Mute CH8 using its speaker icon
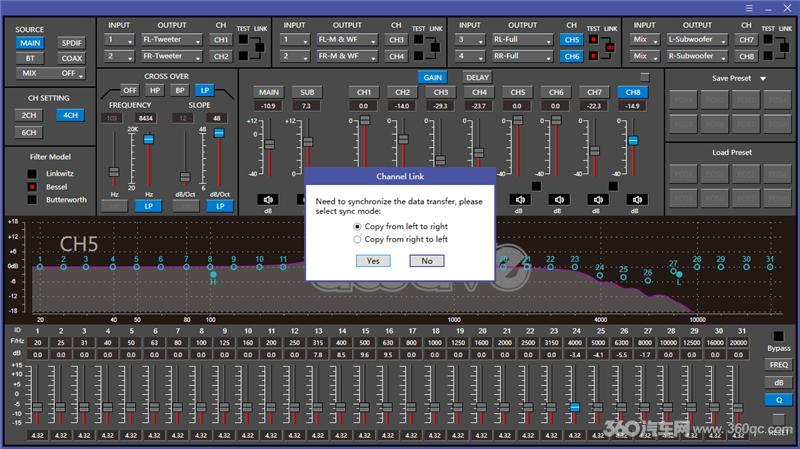Viewport: 800px width, 449px height. coord(637,199)
